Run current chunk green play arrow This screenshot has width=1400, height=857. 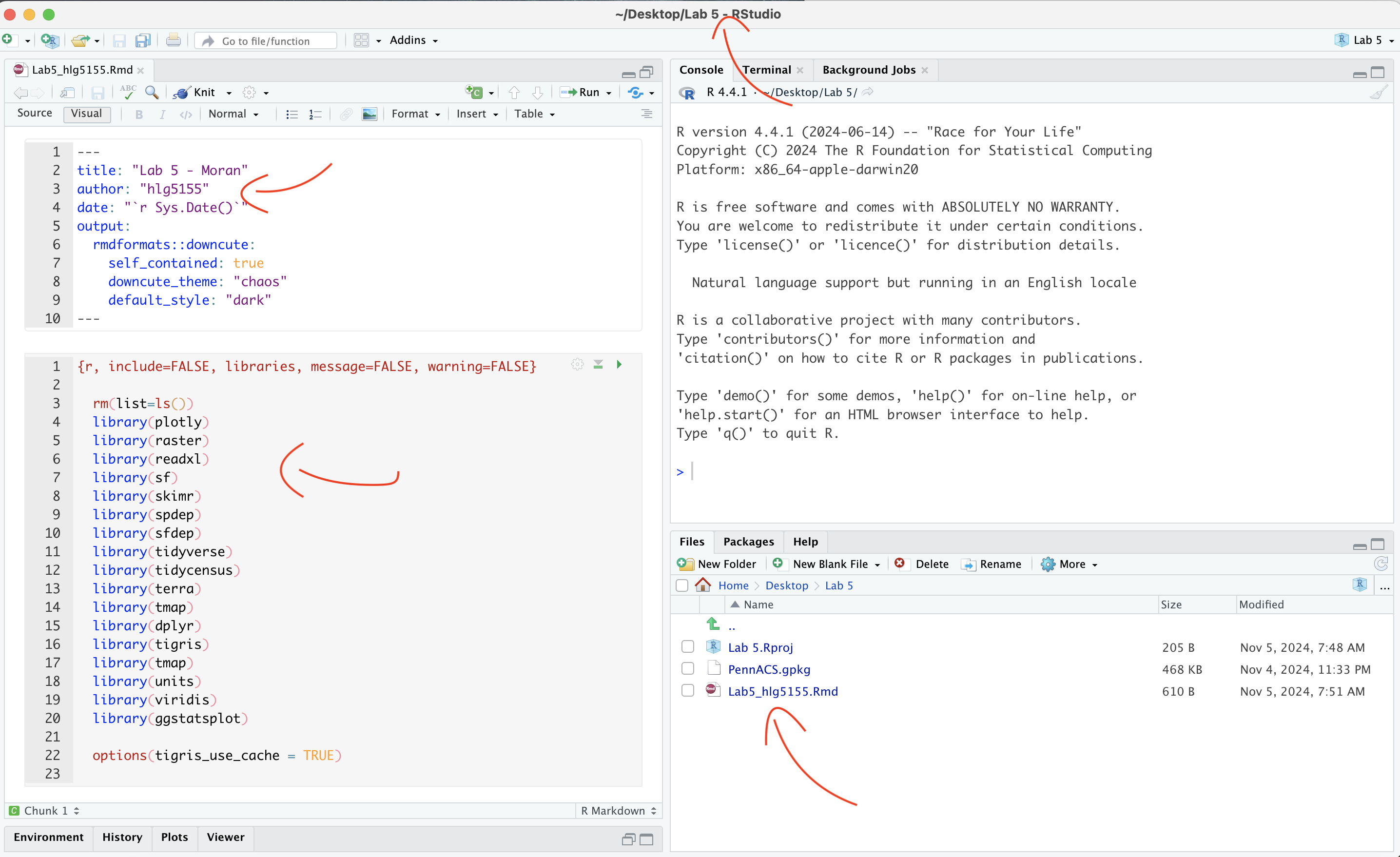(x=619, y=364)
